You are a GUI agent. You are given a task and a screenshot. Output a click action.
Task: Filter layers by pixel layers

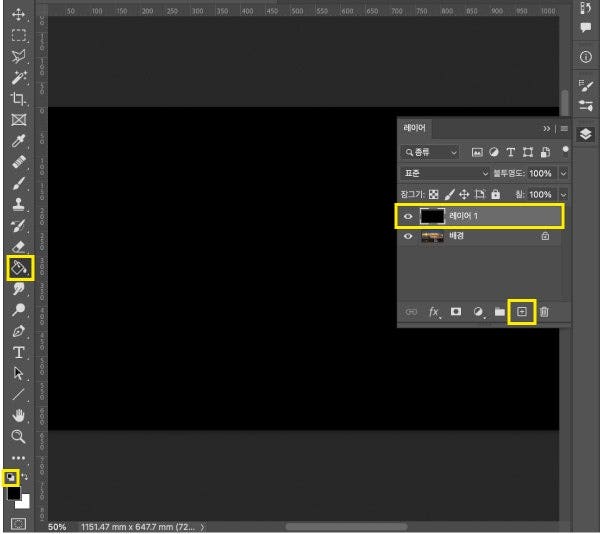(x=477, y=152)
